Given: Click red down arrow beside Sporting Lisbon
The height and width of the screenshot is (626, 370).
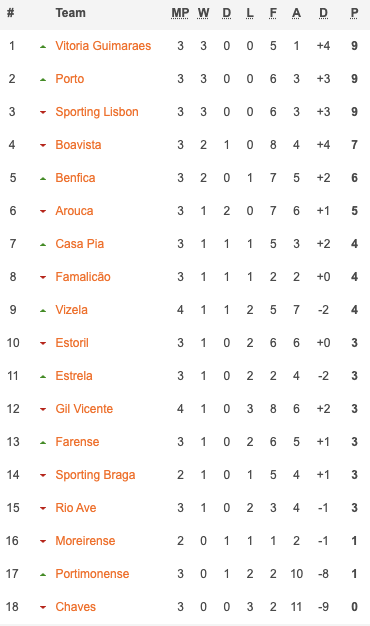Looking at the screenshot, I should [x=43, y=113].
